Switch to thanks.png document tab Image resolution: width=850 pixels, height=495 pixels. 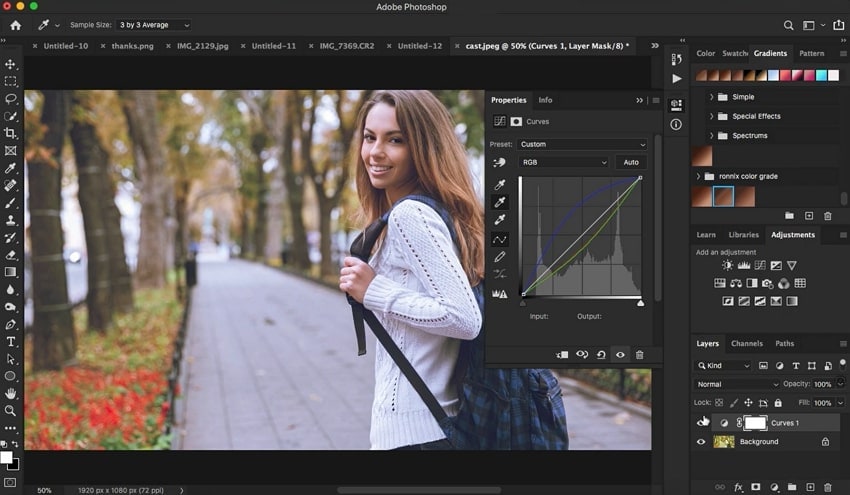(132, 46)
